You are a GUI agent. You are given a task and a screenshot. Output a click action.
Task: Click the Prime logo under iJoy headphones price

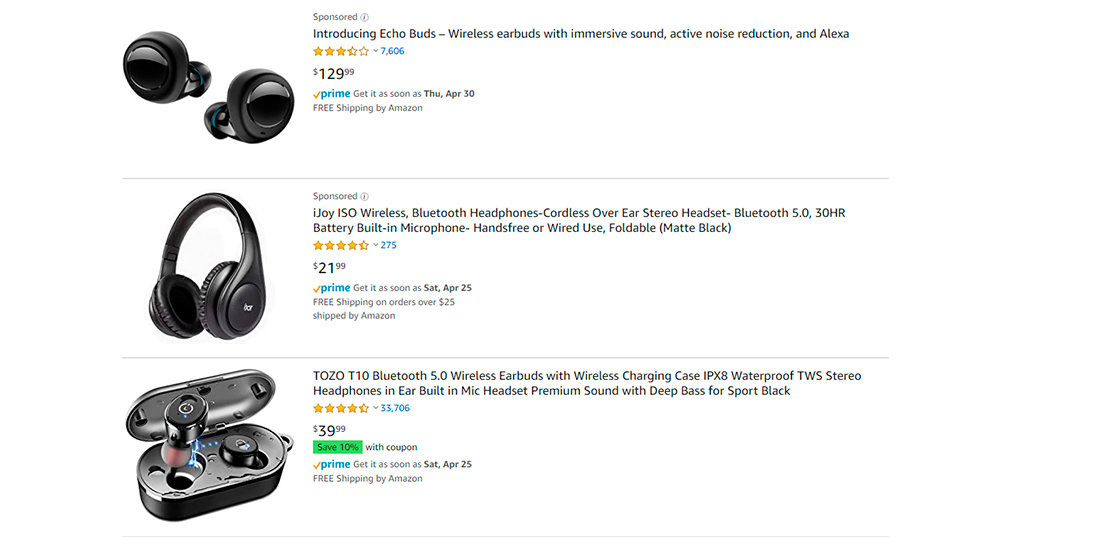pyautogui.click(x=331, y=287)
